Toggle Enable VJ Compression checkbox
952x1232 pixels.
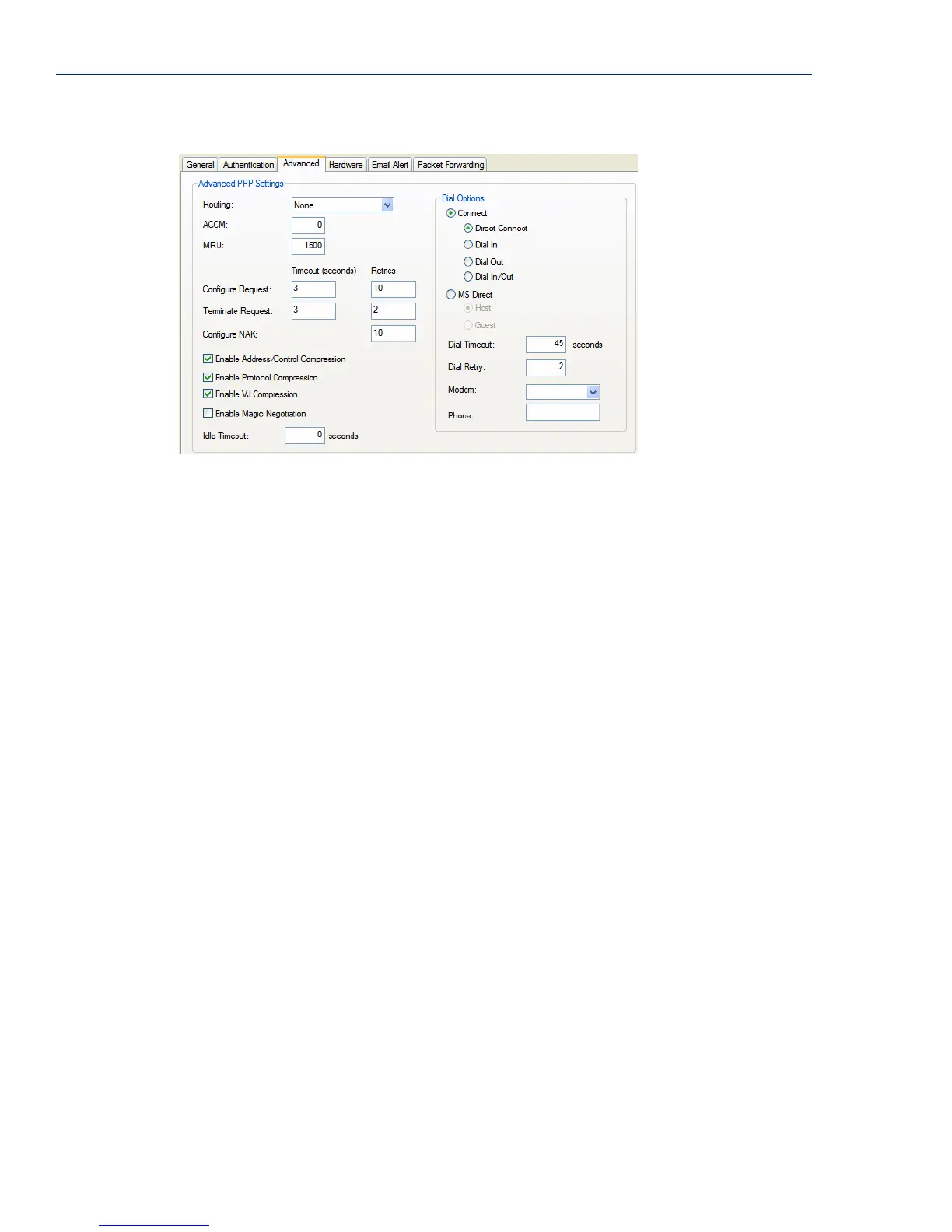[208, 394]
